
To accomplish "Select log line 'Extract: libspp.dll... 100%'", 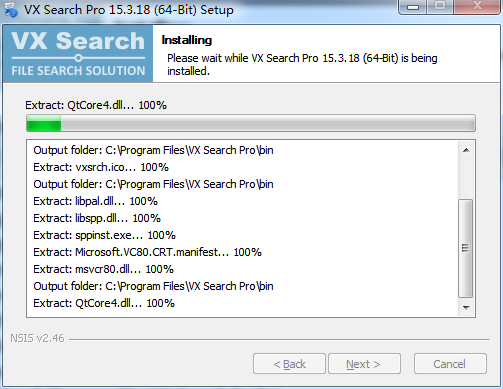I will coord(97,218).
